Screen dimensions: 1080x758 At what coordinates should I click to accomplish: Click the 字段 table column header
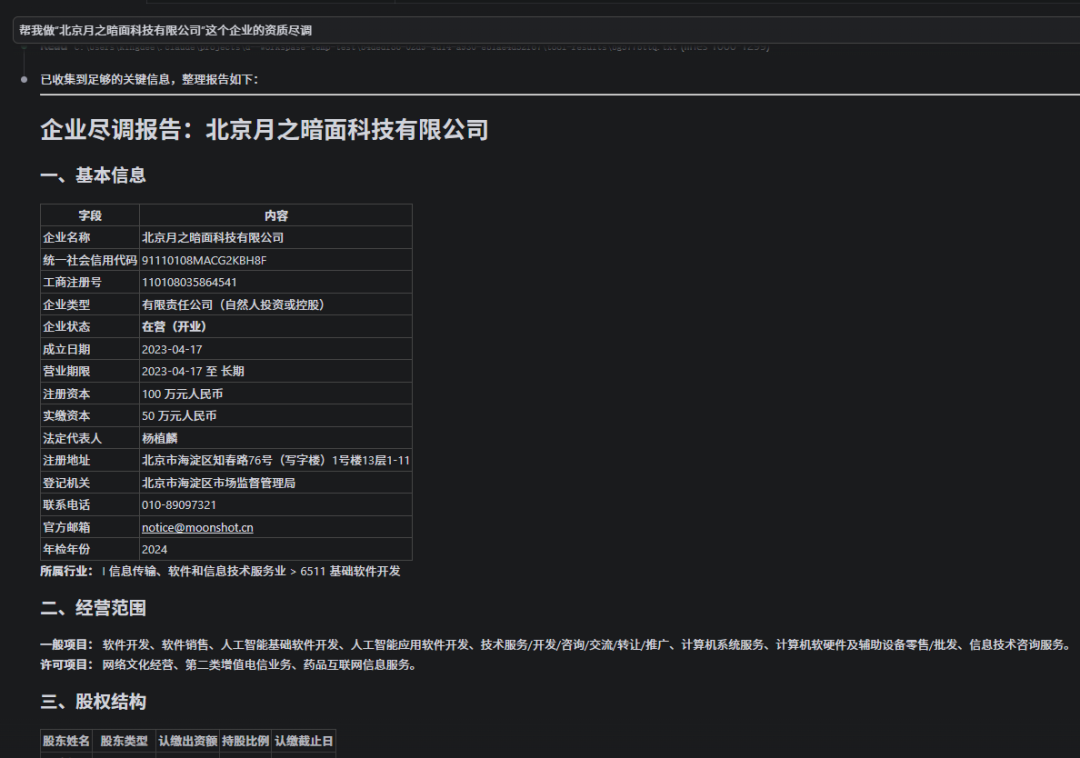(x=90, y=216)
